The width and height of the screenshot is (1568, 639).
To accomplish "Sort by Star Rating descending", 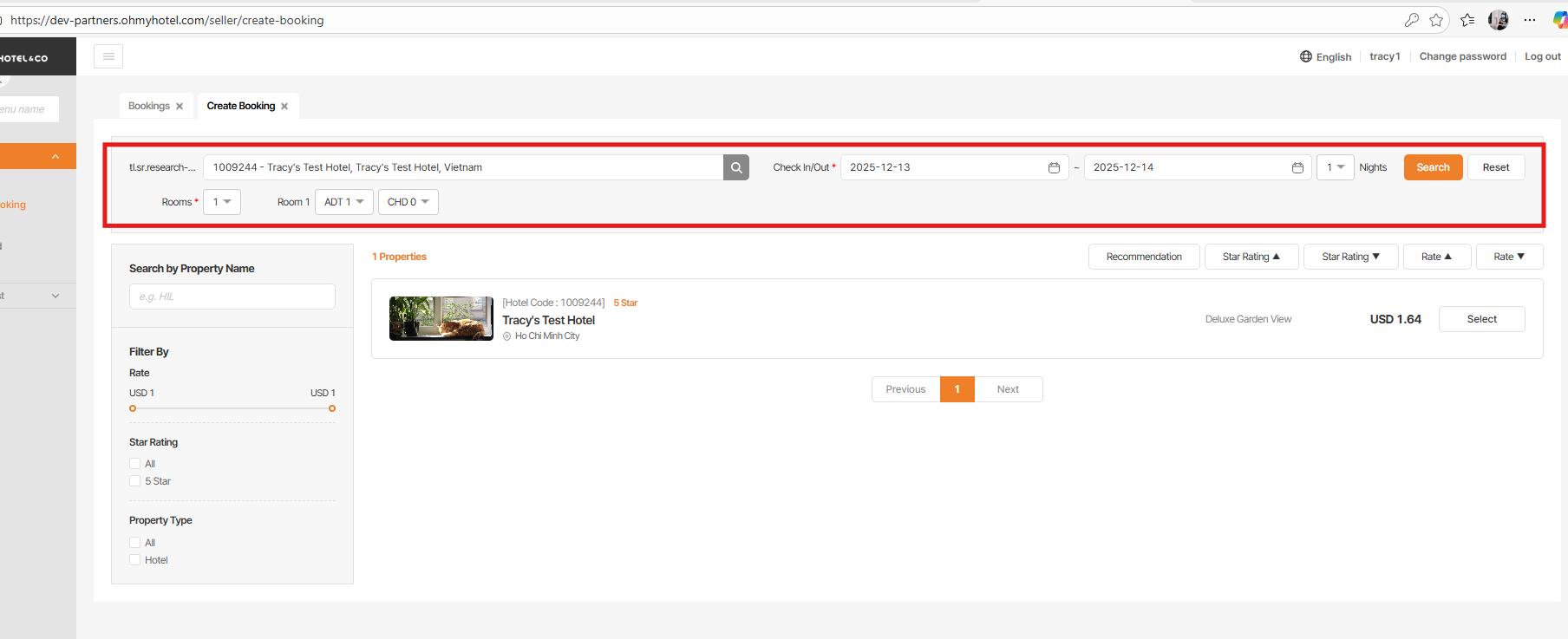I will [x=1351, y=257].
